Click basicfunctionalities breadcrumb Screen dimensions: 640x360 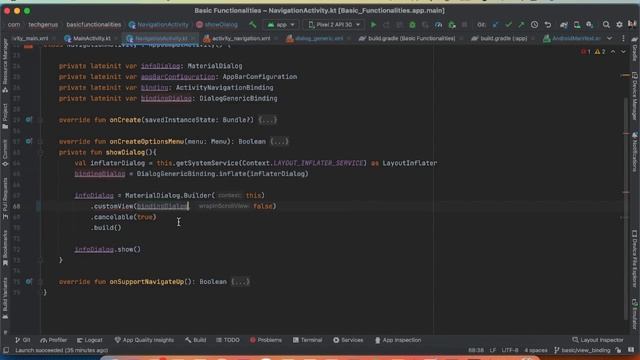[x=93, y=25]
